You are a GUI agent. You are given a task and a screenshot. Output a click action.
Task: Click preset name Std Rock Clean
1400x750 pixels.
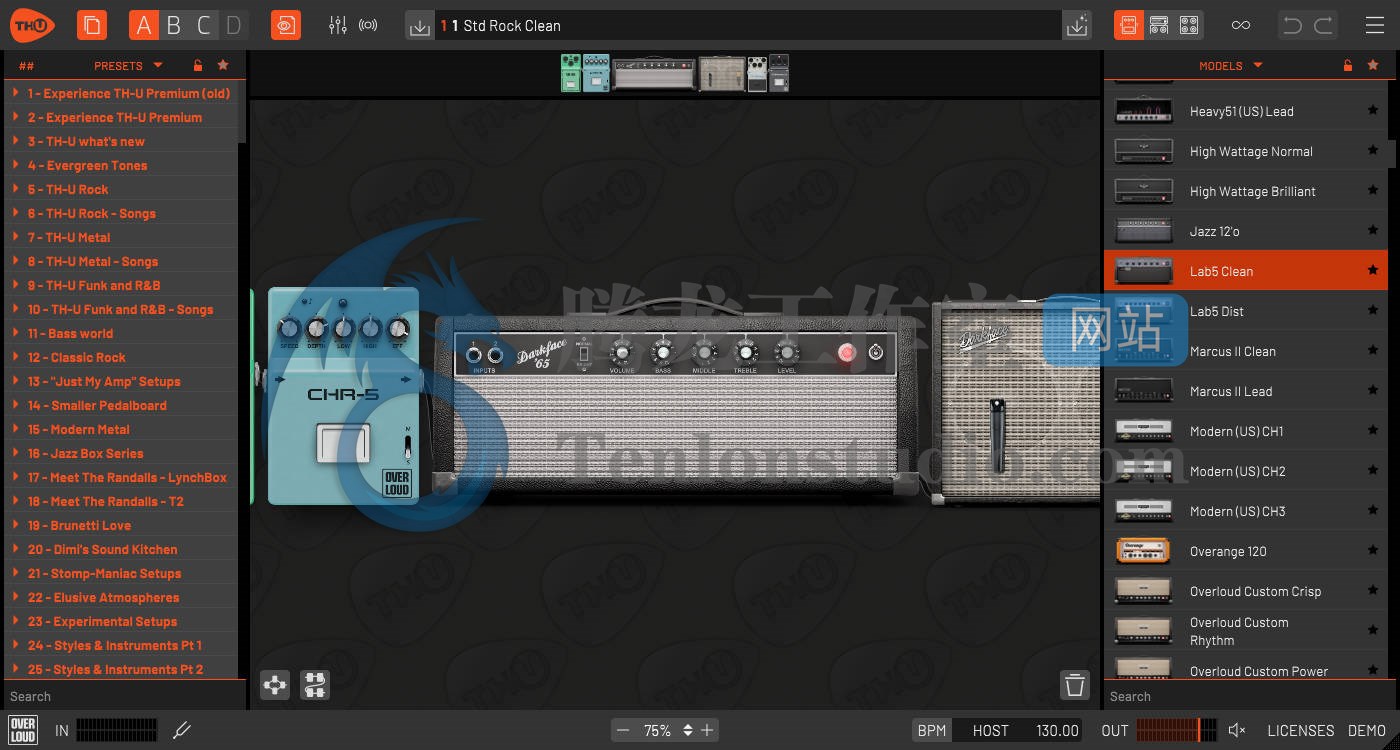point(512,26)
